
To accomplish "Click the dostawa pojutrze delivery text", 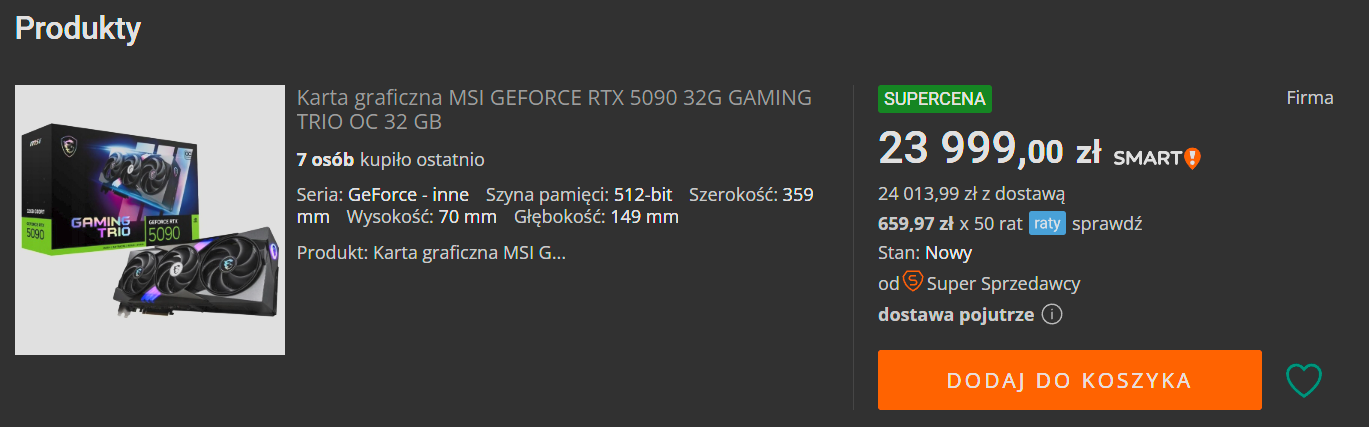I will click(955, 315).
